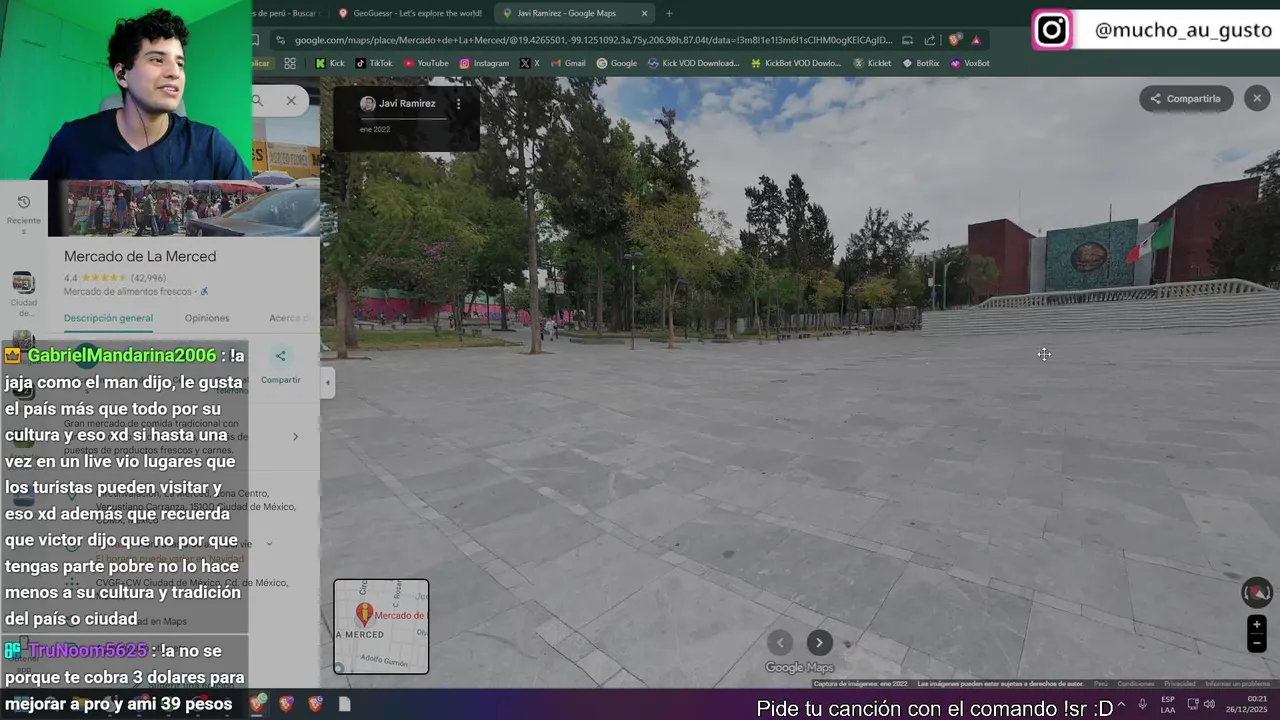Viewport: 1280px width, 720px height.
Task: Open the Kick bookmark
Action: 329,63
